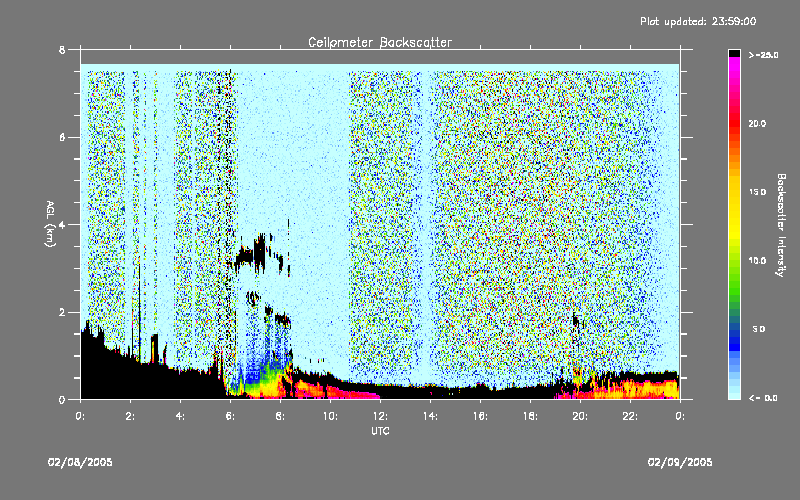Select the "UTC" horizontal axis label
This screenshot has width=800, height=500.
380,431
